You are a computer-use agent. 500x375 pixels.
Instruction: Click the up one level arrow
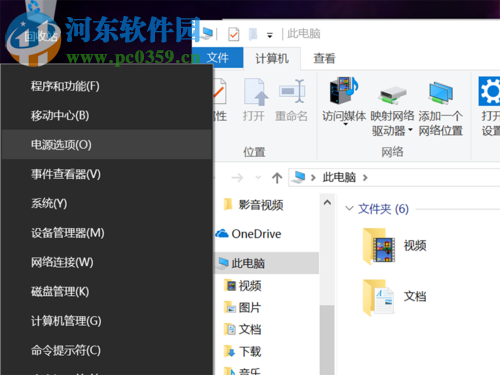point(277,178)
